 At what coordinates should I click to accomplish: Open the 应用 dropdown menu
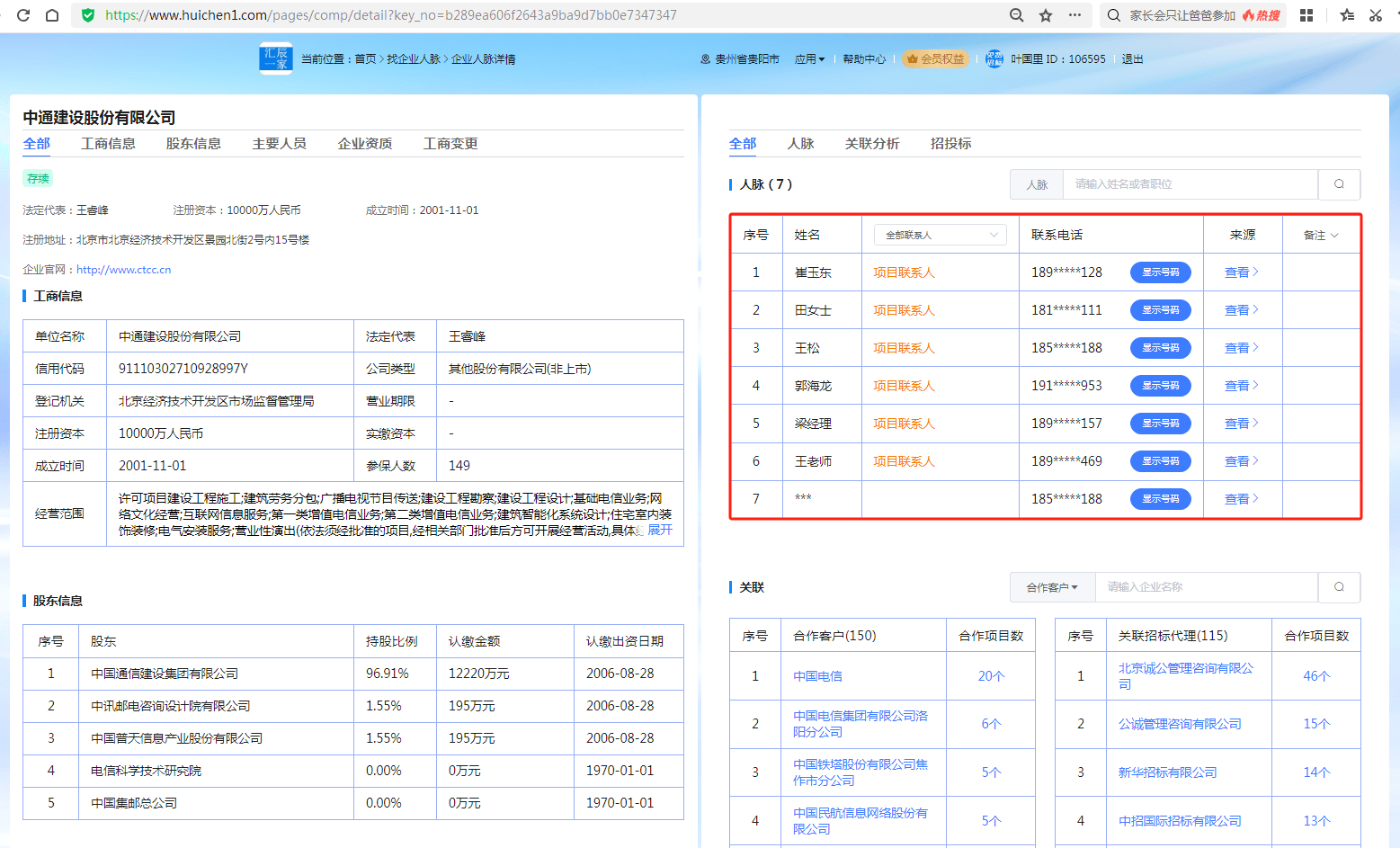click(809, 59)
